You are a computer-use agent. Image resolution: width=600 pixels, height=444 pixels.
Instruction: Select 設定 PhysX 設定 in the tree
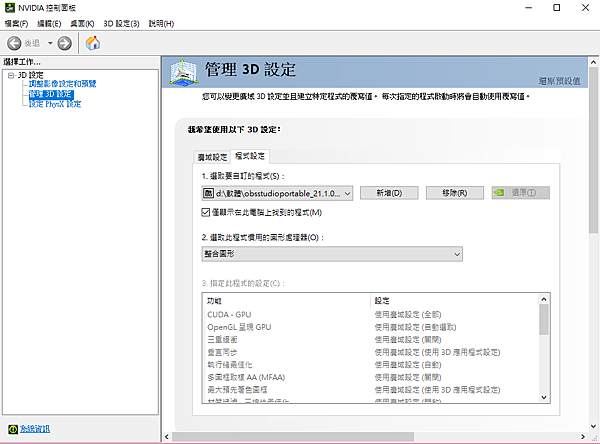55,104
